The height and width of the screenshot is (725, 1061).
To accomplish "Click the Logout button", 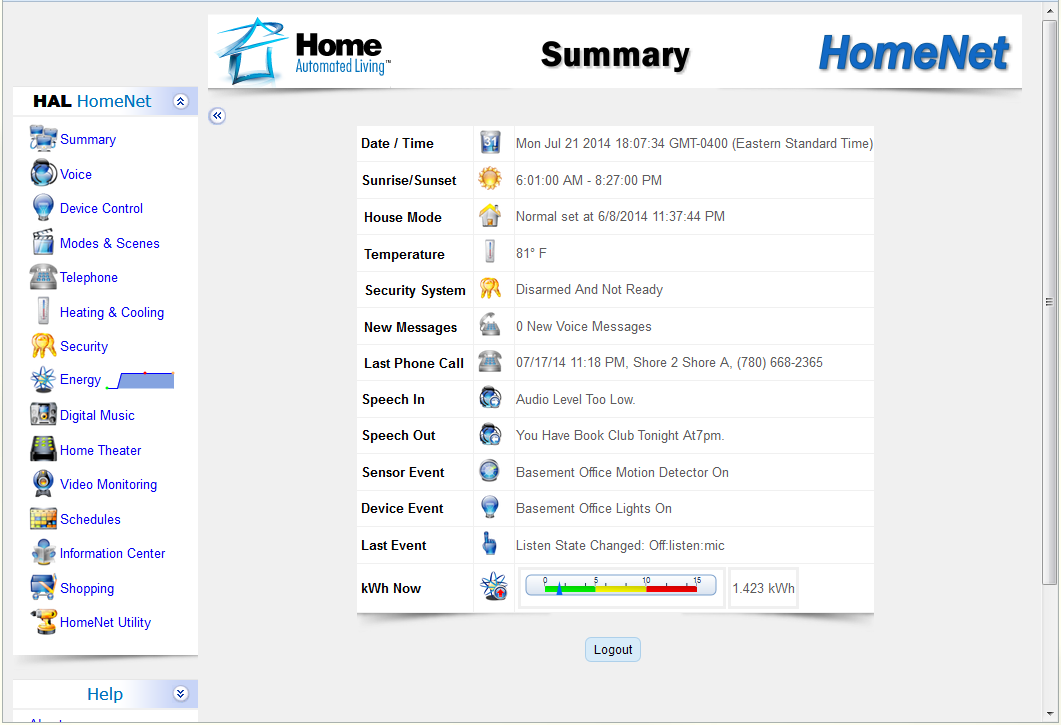I will click(613, 650).
